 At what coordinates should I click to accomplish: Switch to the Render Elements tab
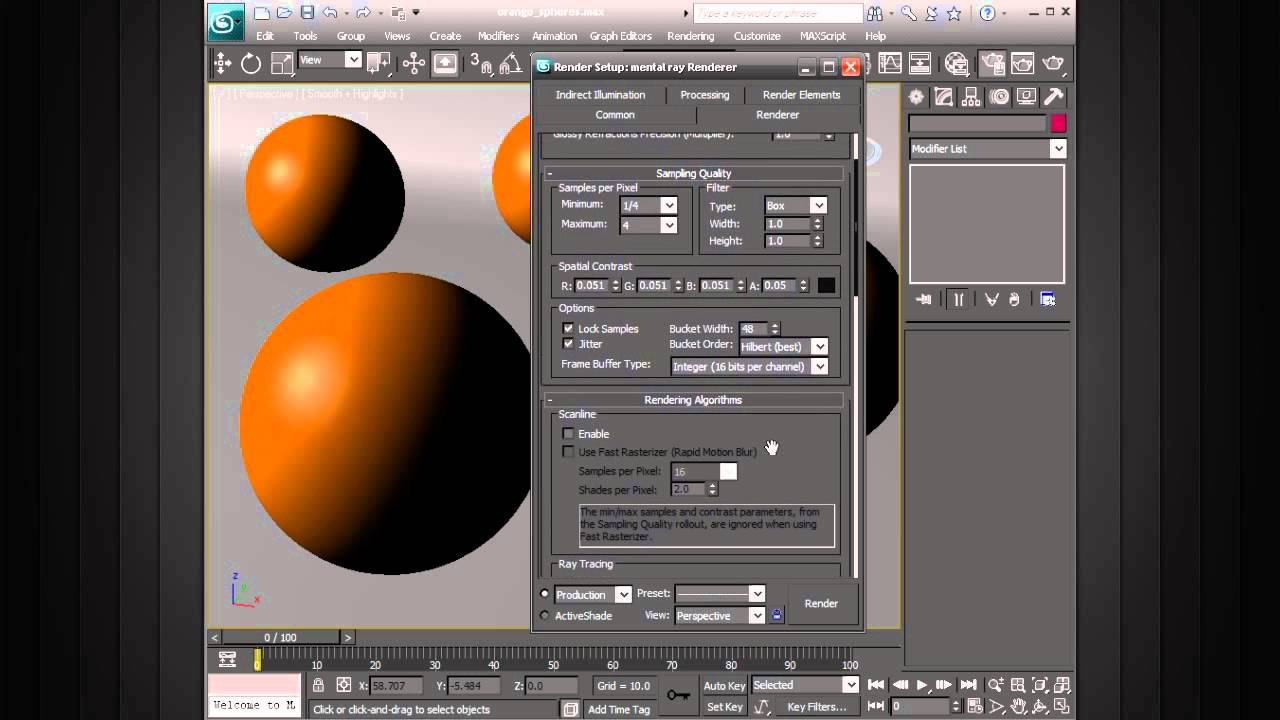(801, 95)
